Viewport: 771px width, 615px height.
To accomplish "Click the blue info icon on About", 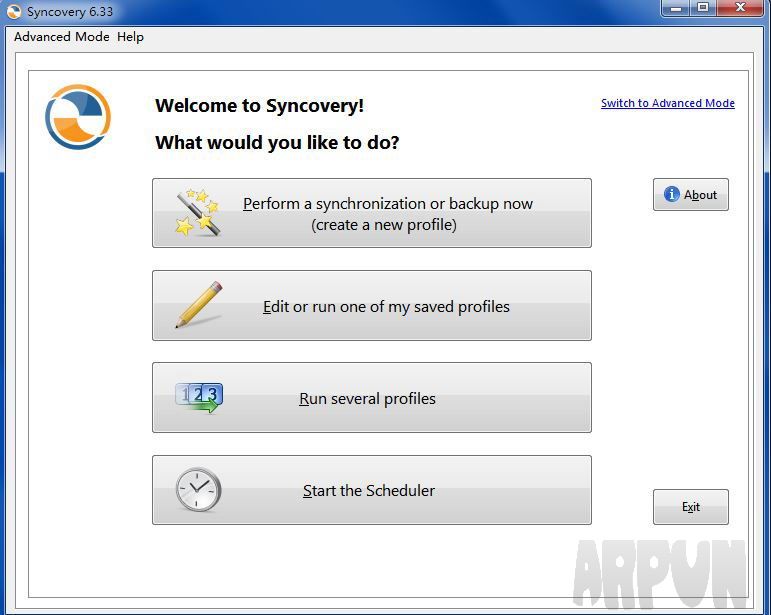I will (x=671, y=194).
